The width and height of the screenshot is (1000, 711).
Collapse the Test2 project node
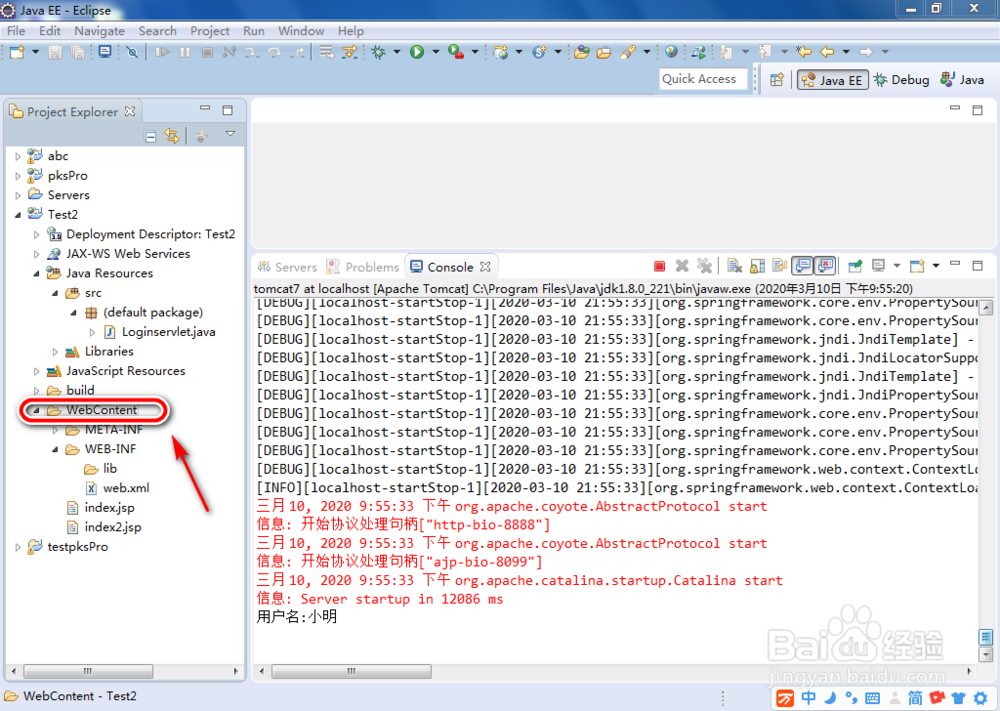(x=18, y=215)
